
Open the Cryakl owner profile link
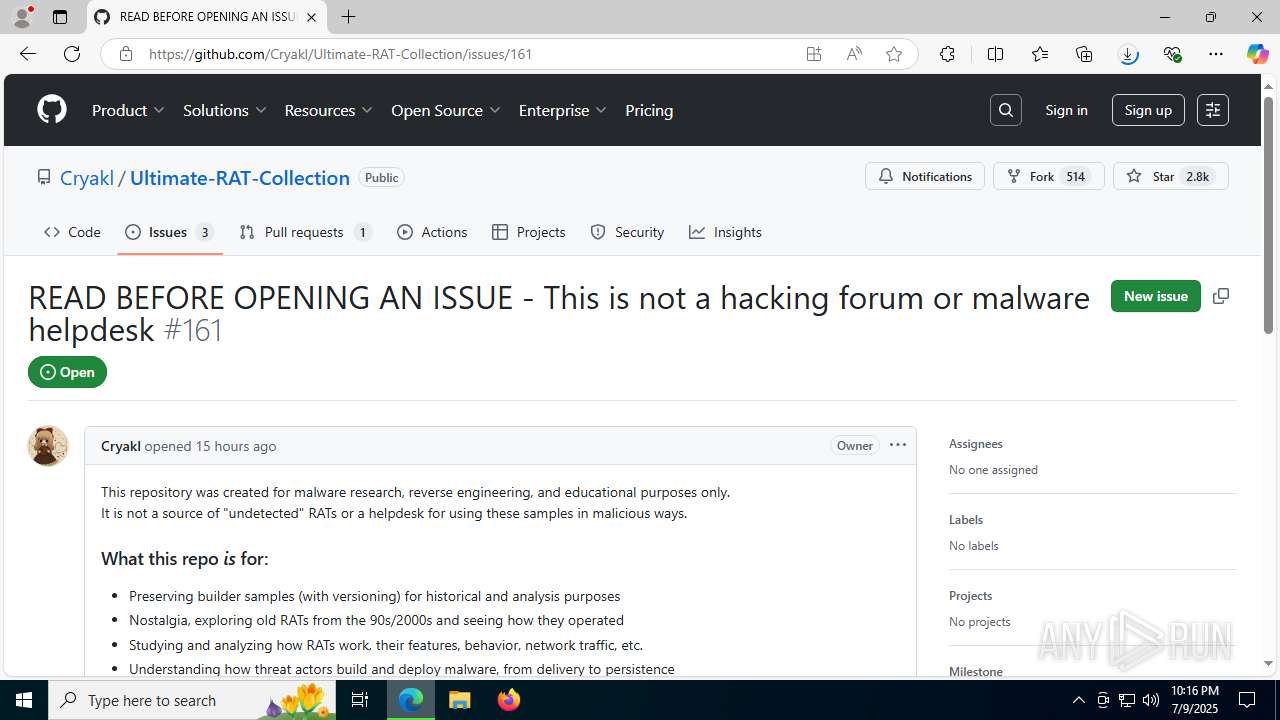click(x=87, y=177)
